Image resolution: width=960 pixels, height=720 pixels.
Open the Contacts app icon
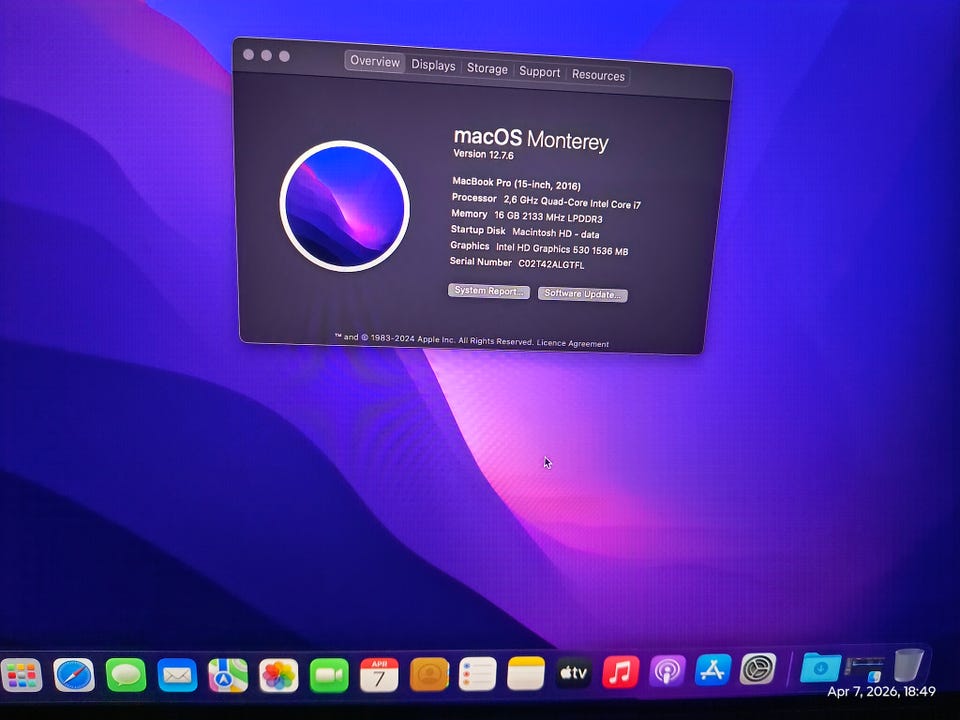tap(429, 675)
